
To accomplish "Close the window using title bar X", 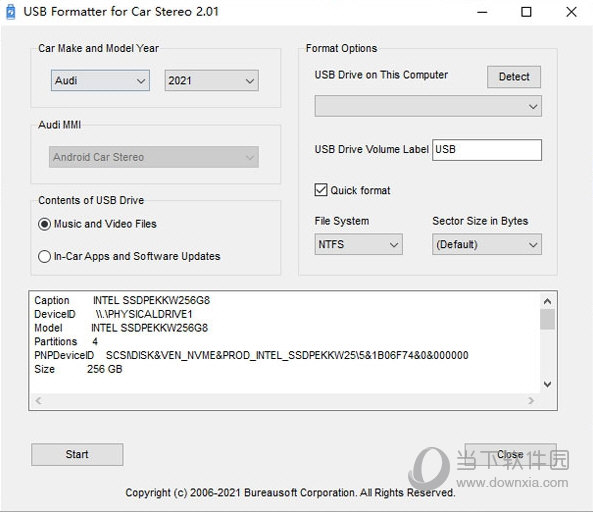I will (x=571, y=12).
